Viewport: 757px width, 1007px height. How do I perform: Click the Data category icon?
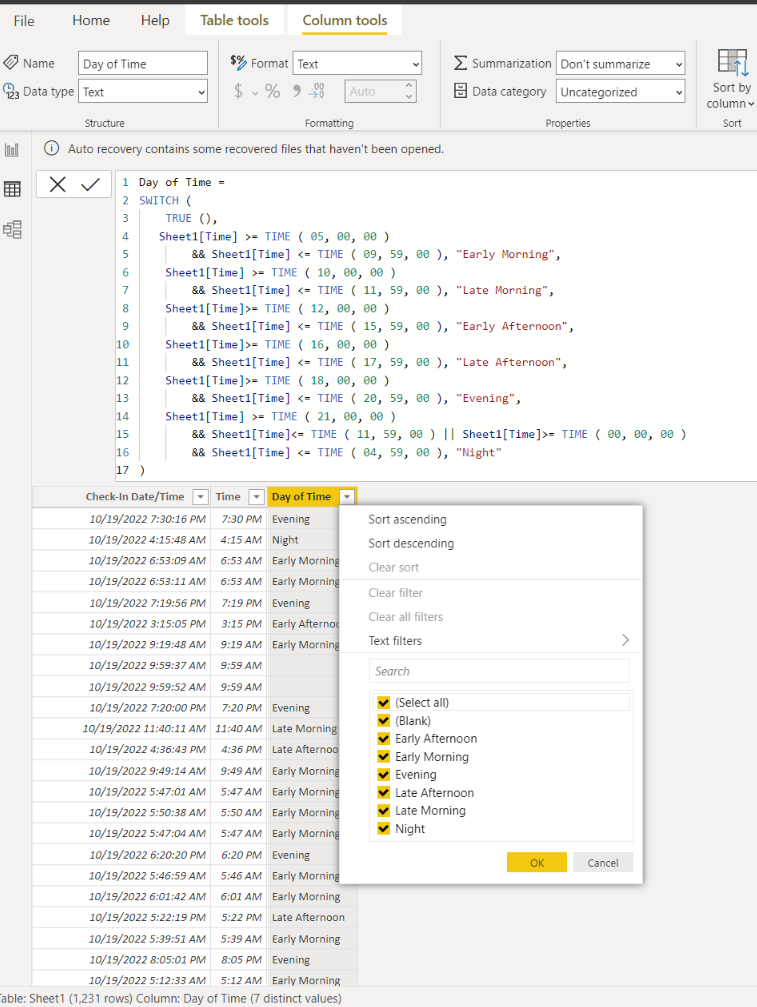tap(460, 91)
